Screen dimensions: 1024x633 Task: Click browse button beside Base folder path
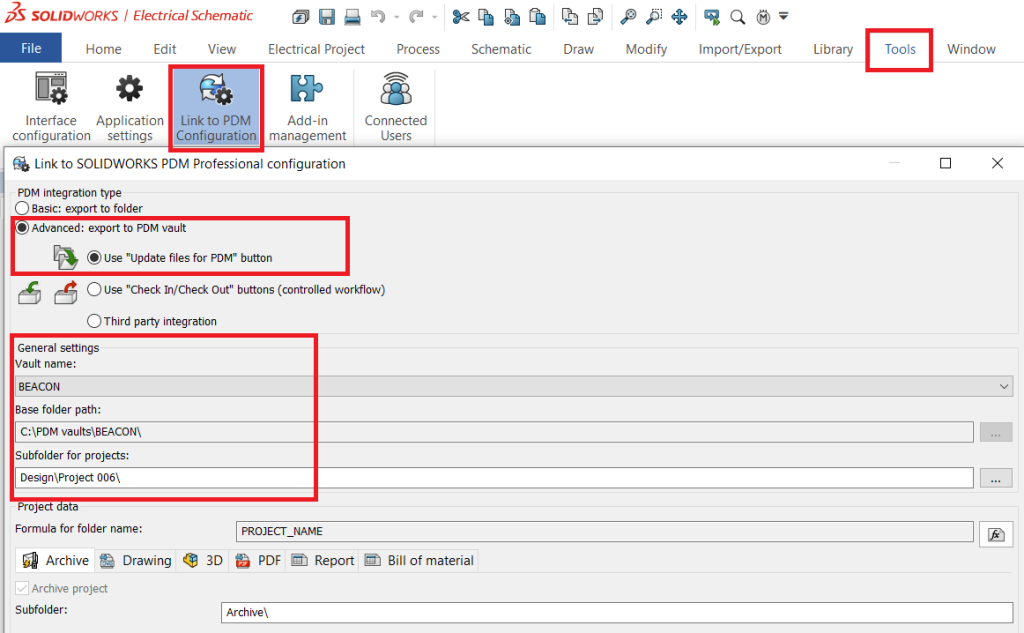pyautogui.click(x=996, y=433)
